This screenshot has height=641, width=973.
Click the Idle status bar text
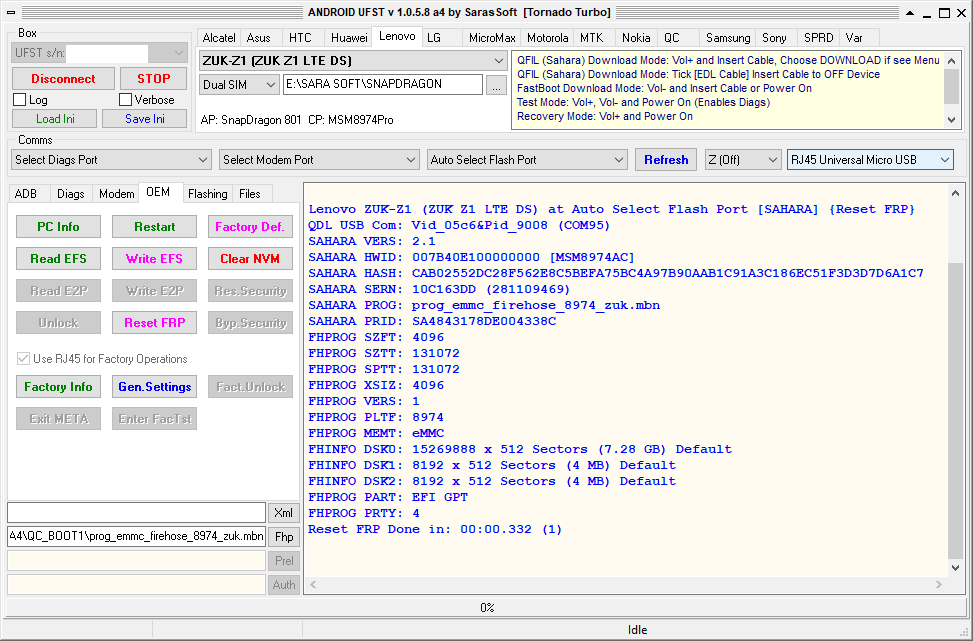point(637,630)
